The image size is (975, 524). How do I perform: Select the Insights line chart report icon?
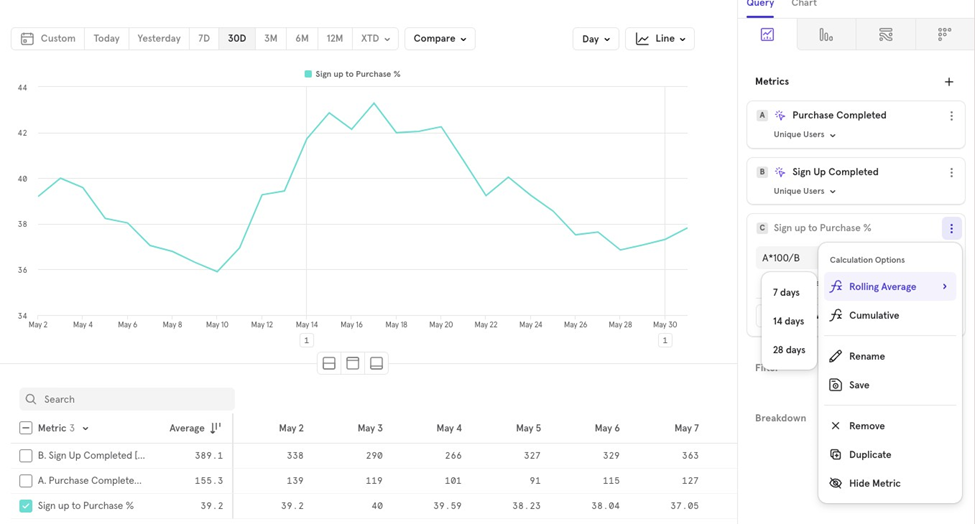[767, 35]
